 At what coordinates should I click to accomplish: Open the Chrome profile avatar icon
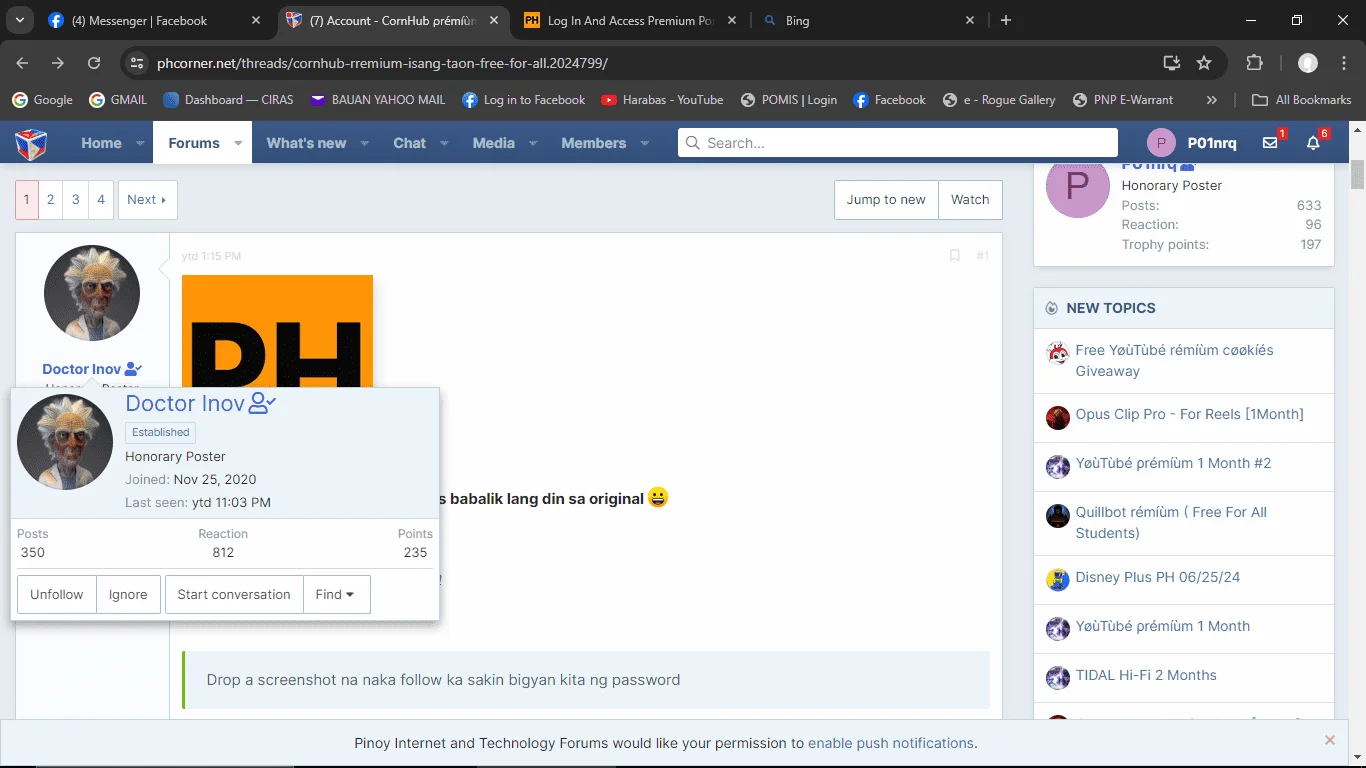click(1308, 63)
